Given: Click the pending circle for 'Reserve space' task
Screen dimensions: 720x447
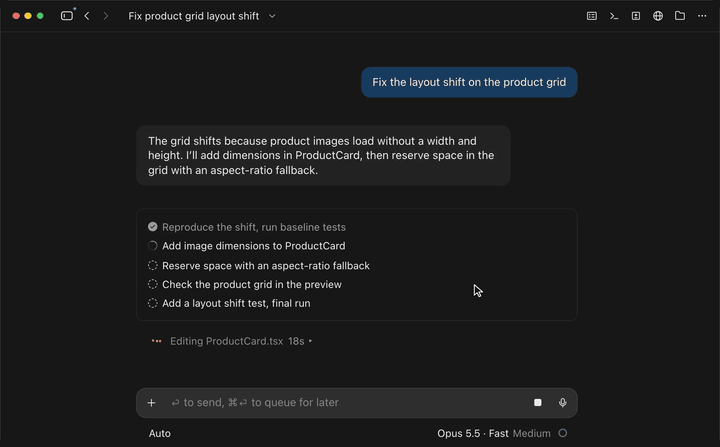Looking at the screenshot, I should [x=152, y=266].
